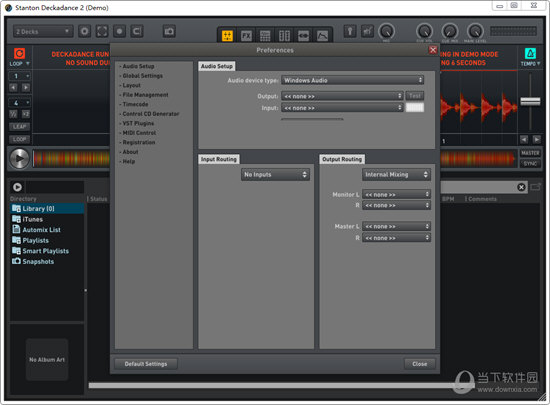550x405 pixels.
Task: Click the microphone icon in toolbar
Action: pyautogui.click(x=350, y=31)
